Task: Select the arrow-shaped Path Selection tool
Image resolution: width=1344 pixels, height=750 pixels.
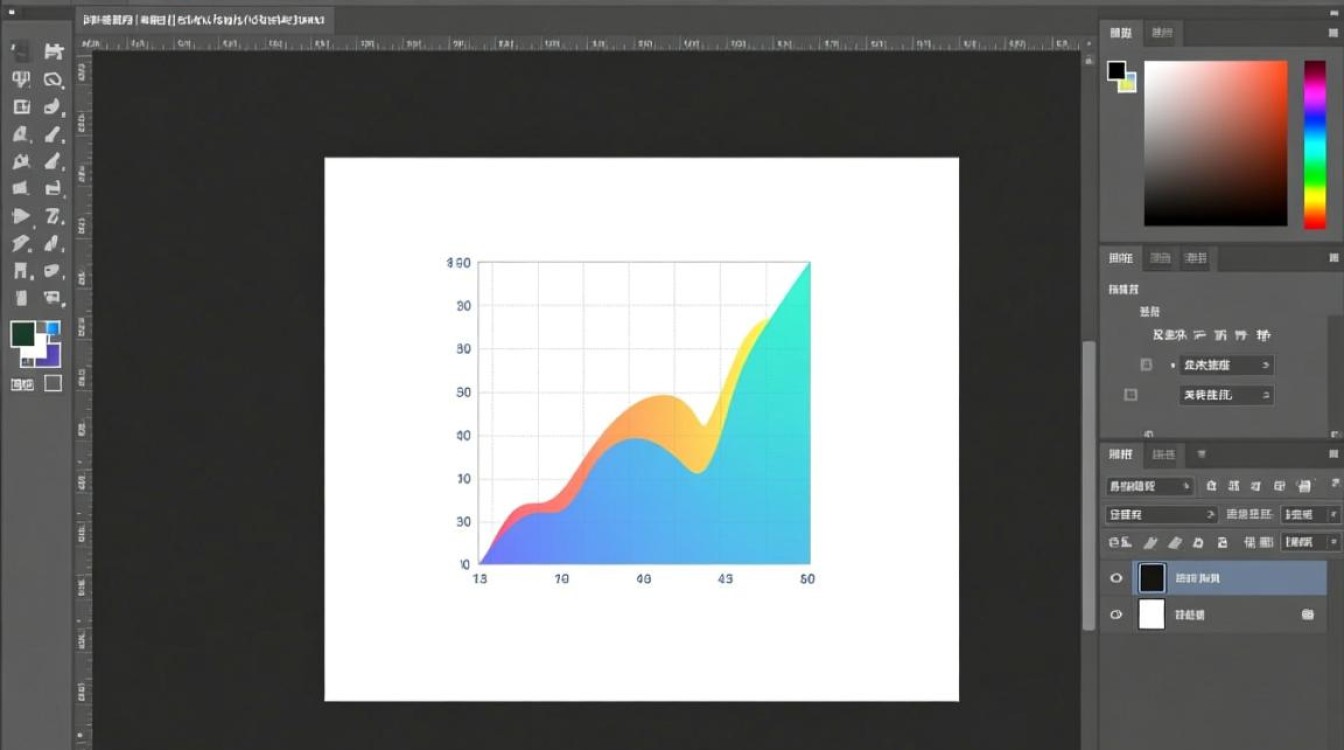Action: [x=21, y=216]
